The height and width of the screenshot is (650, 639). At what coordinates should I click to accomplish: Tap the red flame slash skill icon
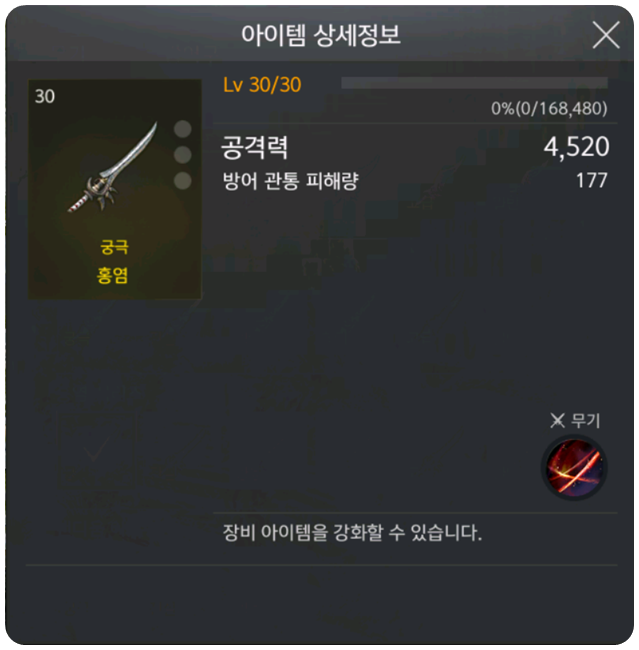pyautogui.click(x=574, y=468)
